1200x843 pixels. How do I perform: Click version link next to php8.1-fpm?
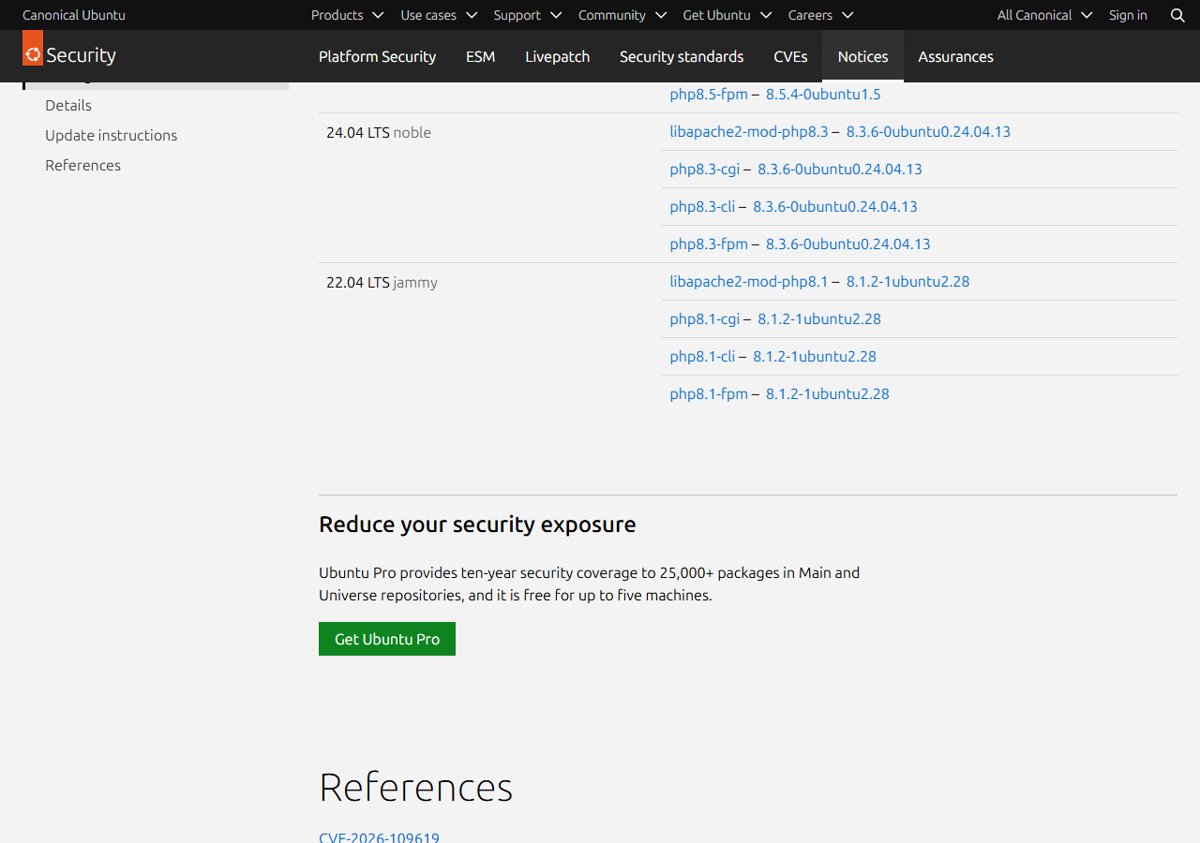click(828, 394)
